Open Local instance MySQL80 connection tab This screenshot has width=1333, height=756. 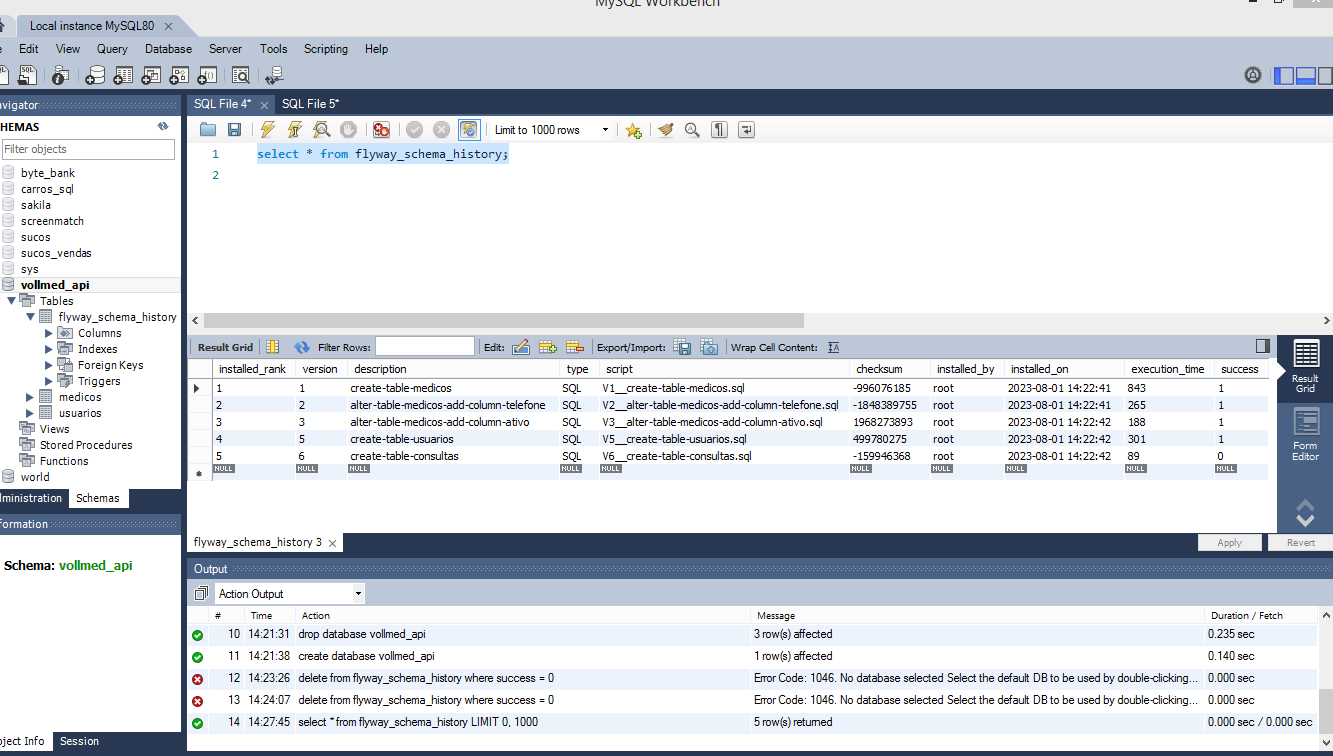coord(92,26)
